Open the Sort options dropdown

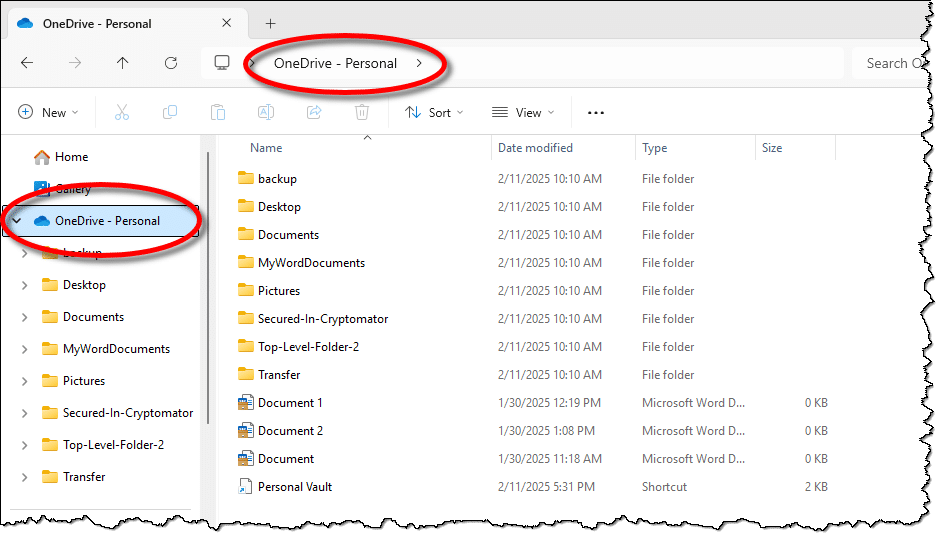tap(434, 112)
